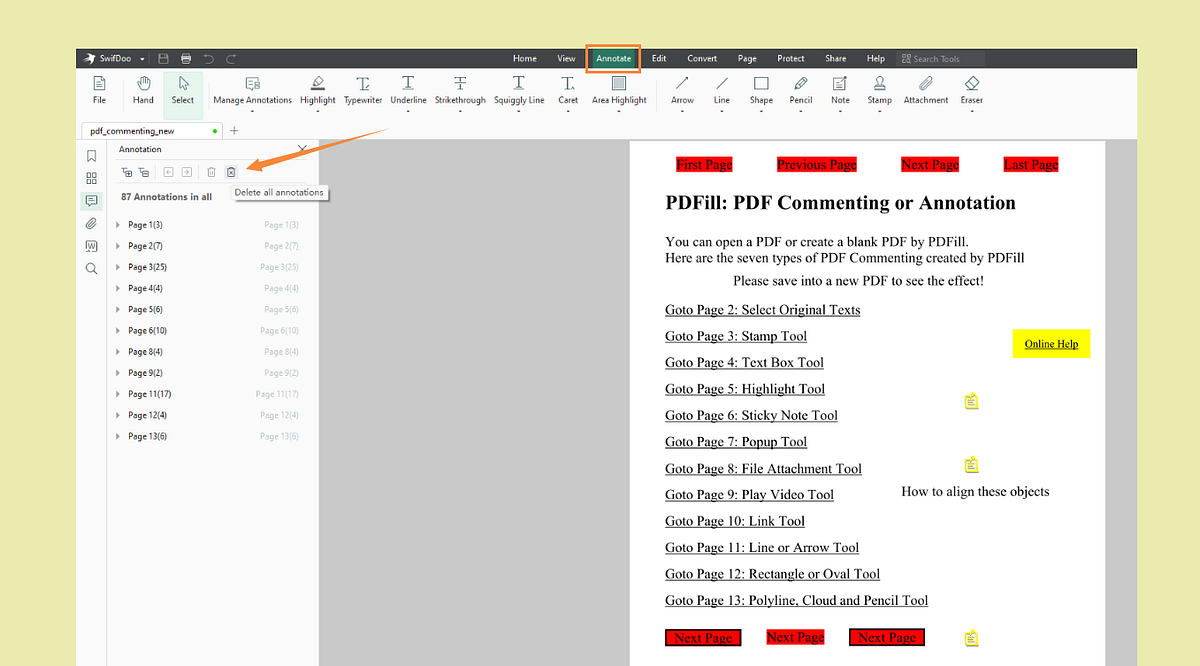Expand the Page 2(7) annotation group
The width and height of the screenshot is (1200, 666).
(x=118, y=246)
